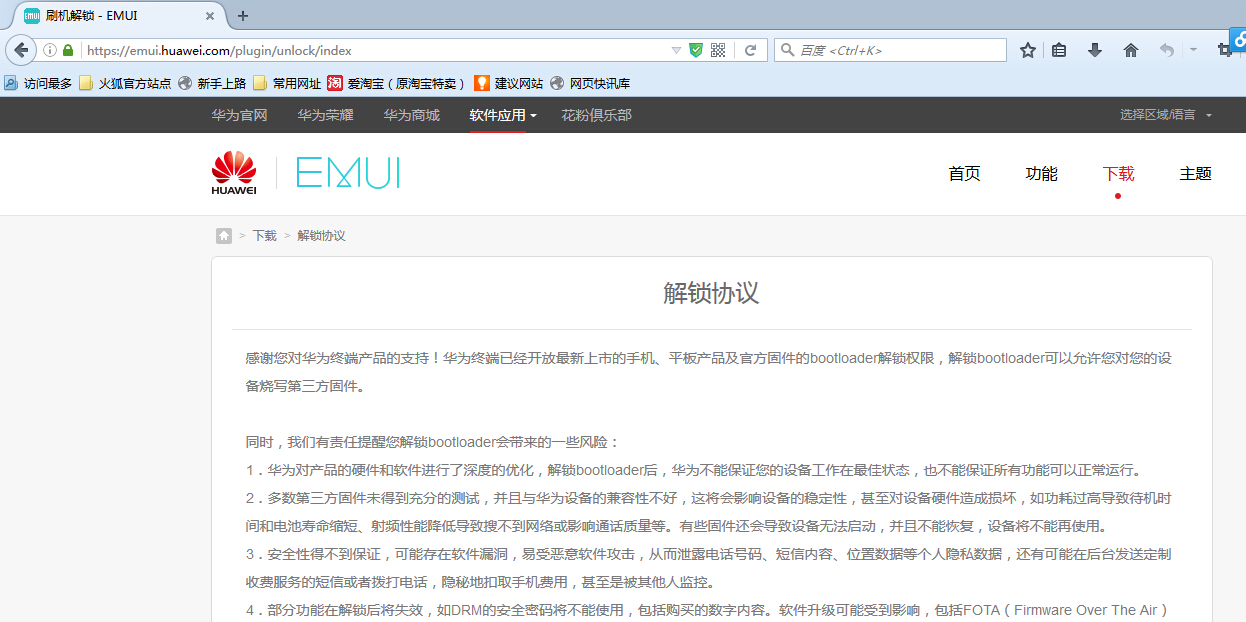Click the breadcrumb home icon
This screenshot has width=1246, height=622.
coord(224,236)
